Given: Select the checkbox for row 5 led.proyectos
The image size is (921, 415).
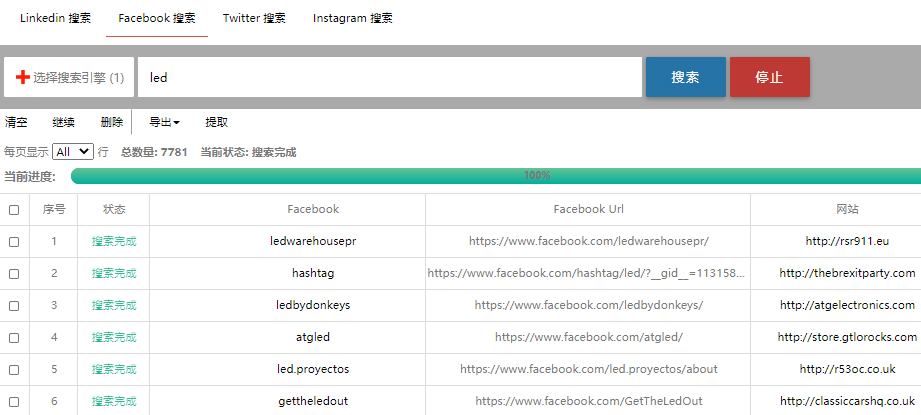Looking at the screenshot, I should point(14,369).
